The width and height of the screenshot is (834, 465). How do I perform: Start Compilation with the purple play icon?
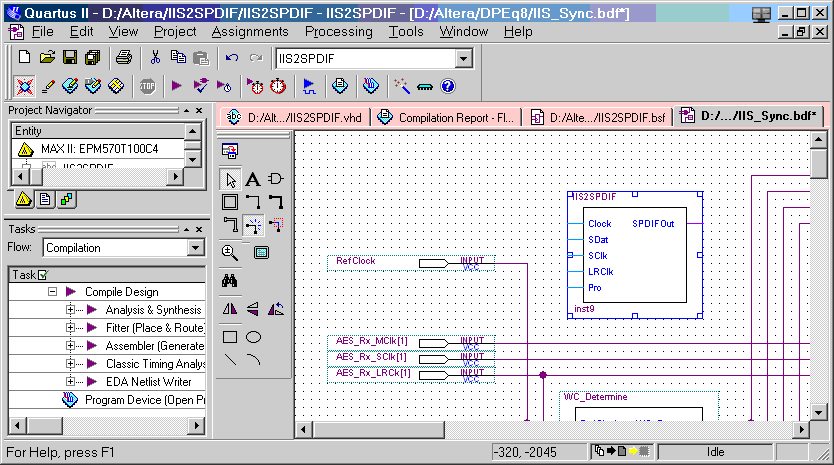pyautogui.click(x=177, y=86)
